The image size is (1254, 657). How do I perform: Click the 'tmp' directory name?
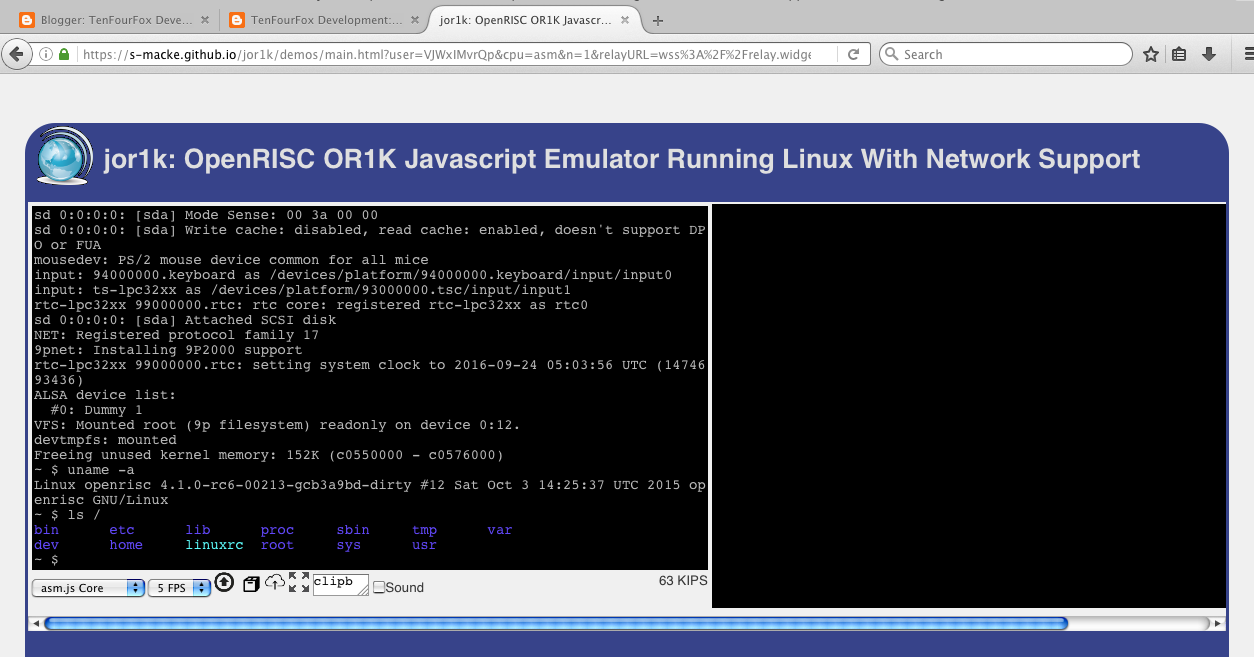tap(425, 530)
